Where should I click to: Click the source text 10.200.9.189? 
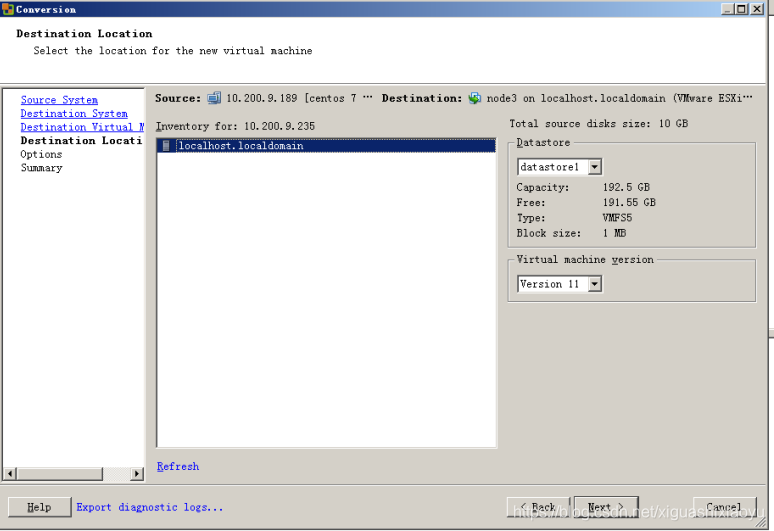pos(262,98)
